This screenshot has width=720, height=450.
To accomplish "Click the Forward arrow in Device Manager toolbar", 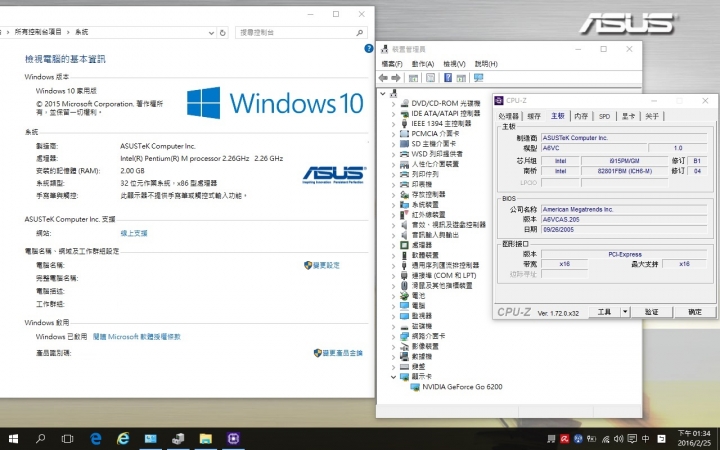I will (395, 78).
